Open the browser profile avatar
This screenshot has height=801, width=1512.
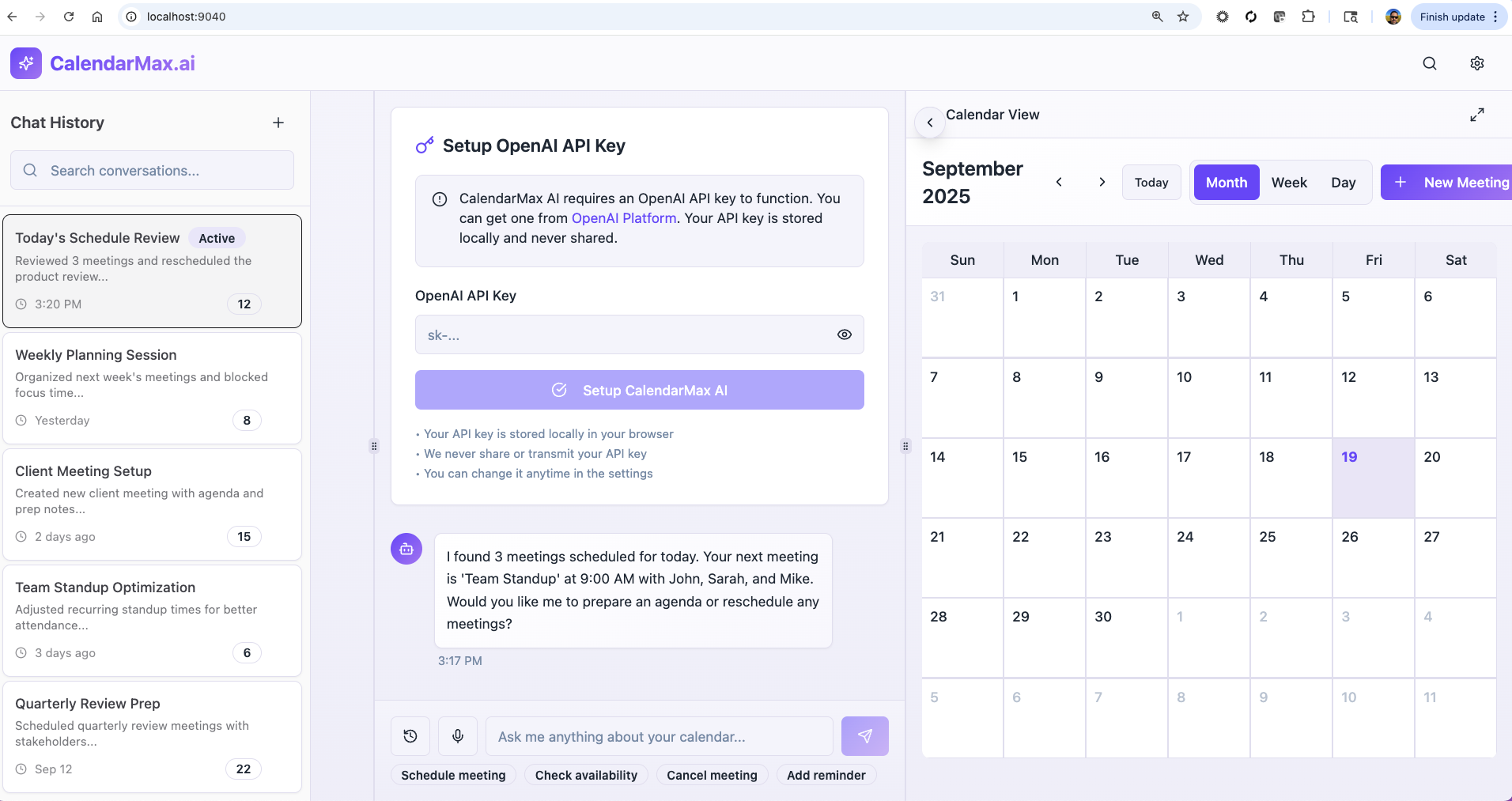pyautogui.click(x=1393, y=17)
